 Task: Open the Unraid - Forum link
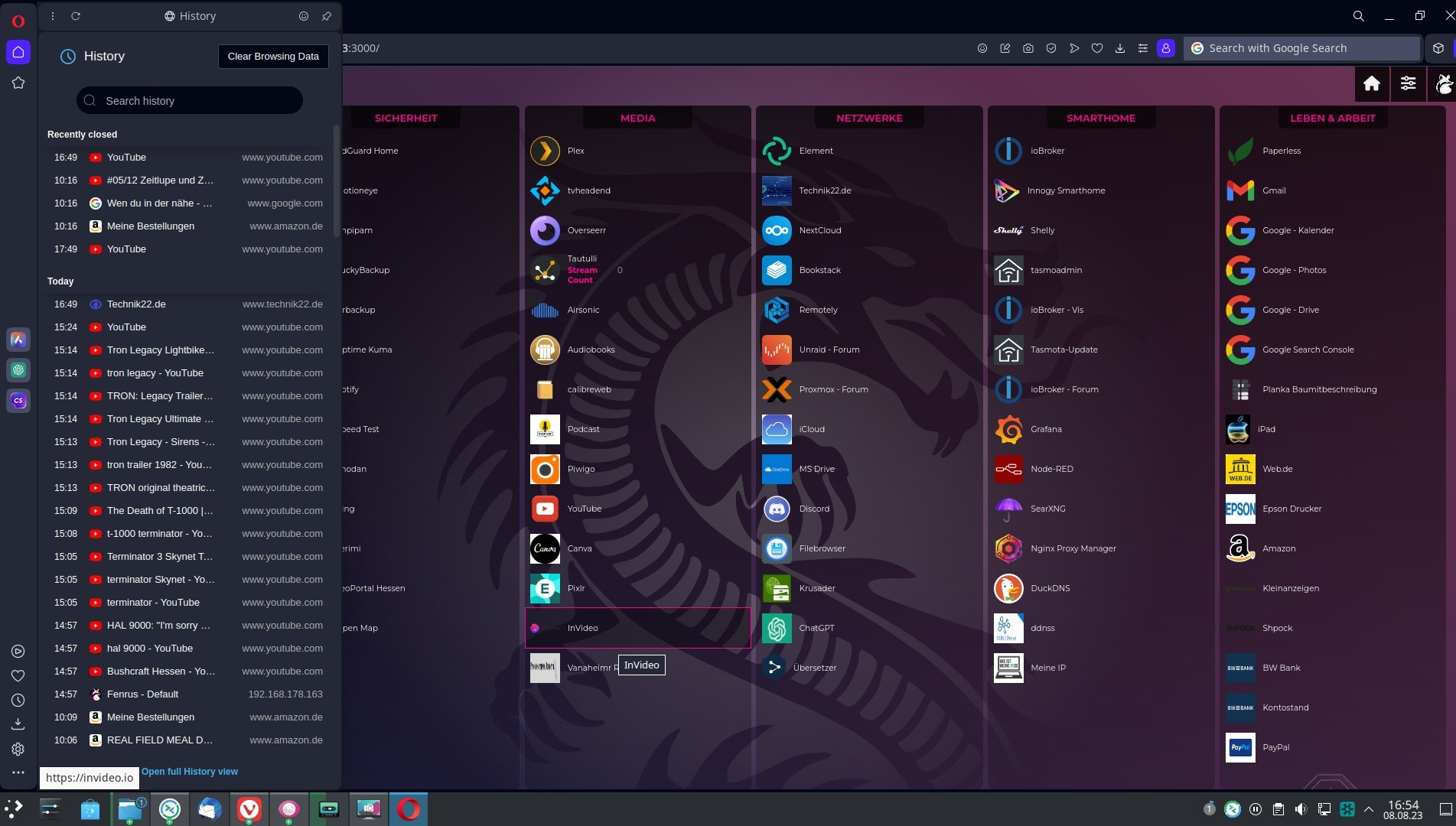829,350
